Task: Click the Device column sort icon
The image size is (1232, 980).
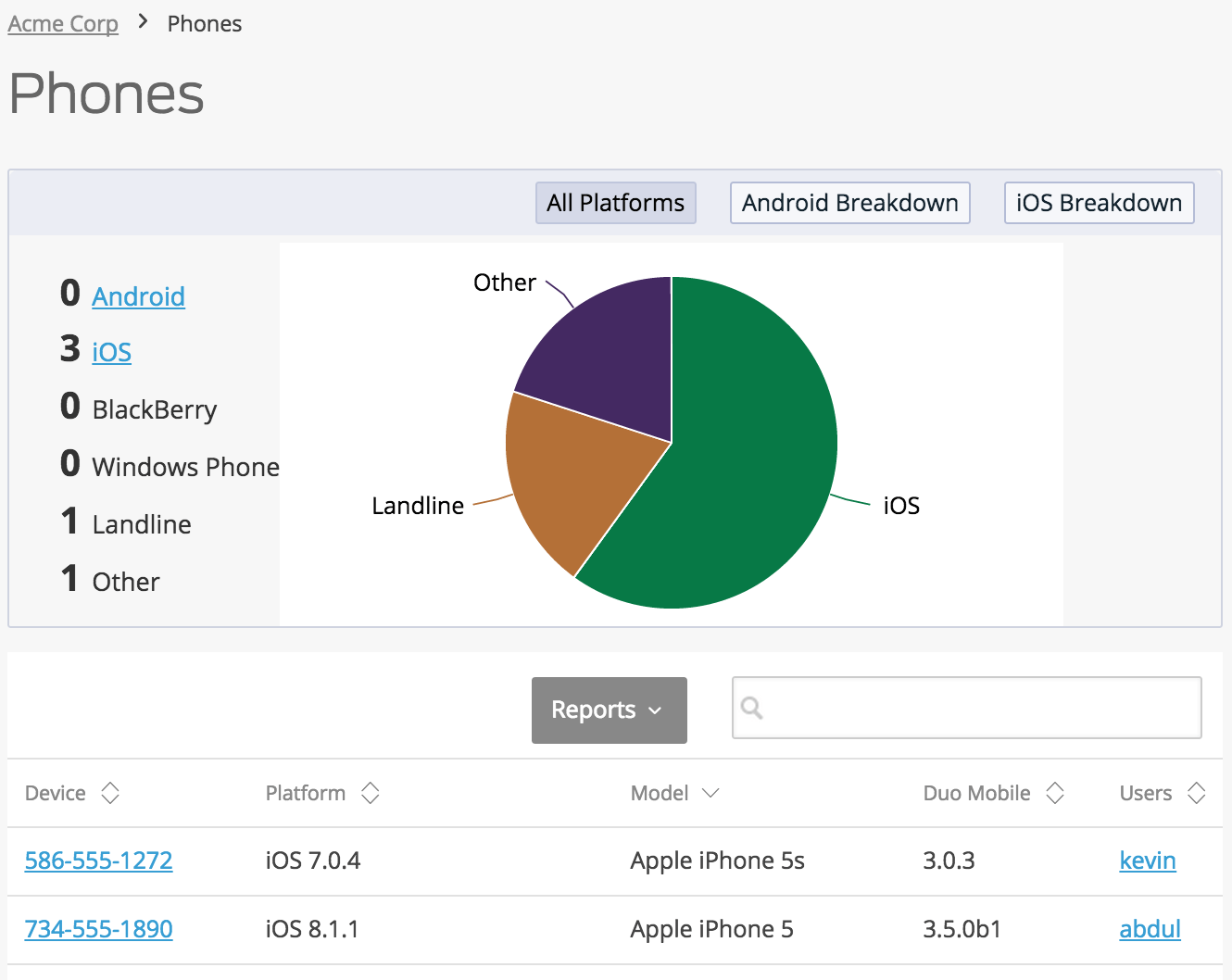Action: pyautogui.click(x=110, y=793)
